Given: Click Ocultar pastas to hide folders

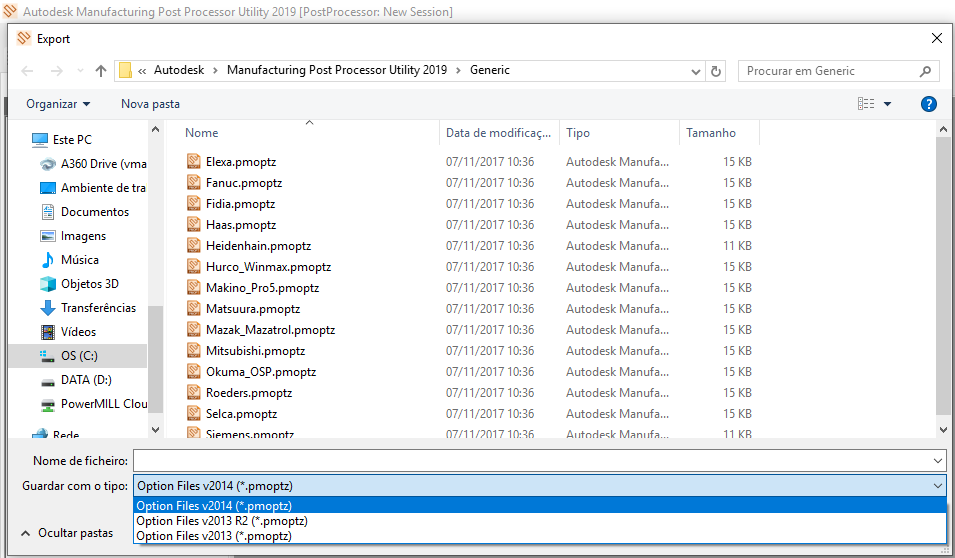Looking at the screenshot, I should tap(67, 533).
